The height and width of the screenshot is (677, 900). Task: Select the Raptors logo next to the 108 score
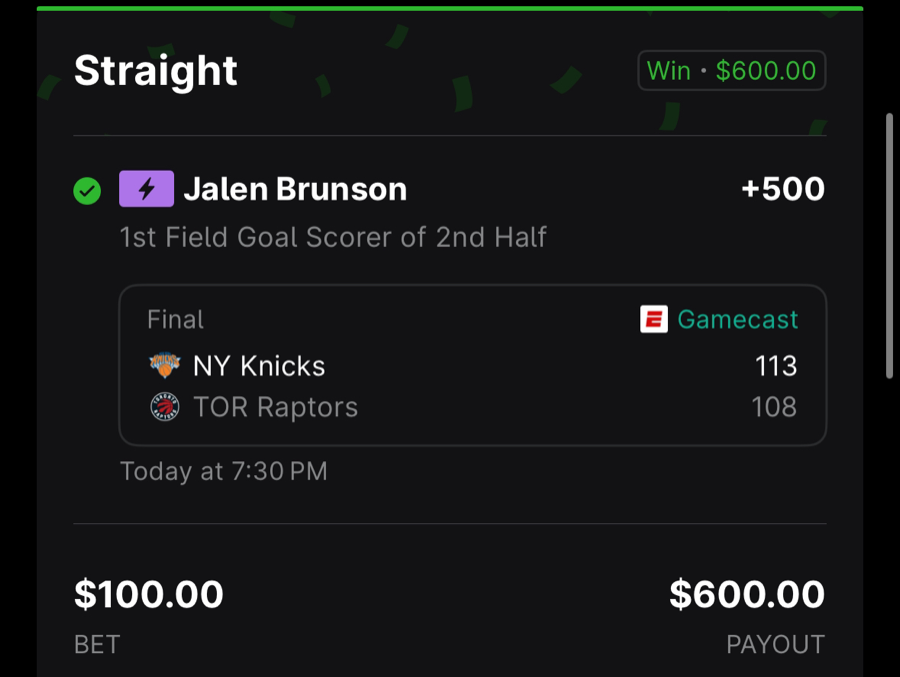click(164, 407)
